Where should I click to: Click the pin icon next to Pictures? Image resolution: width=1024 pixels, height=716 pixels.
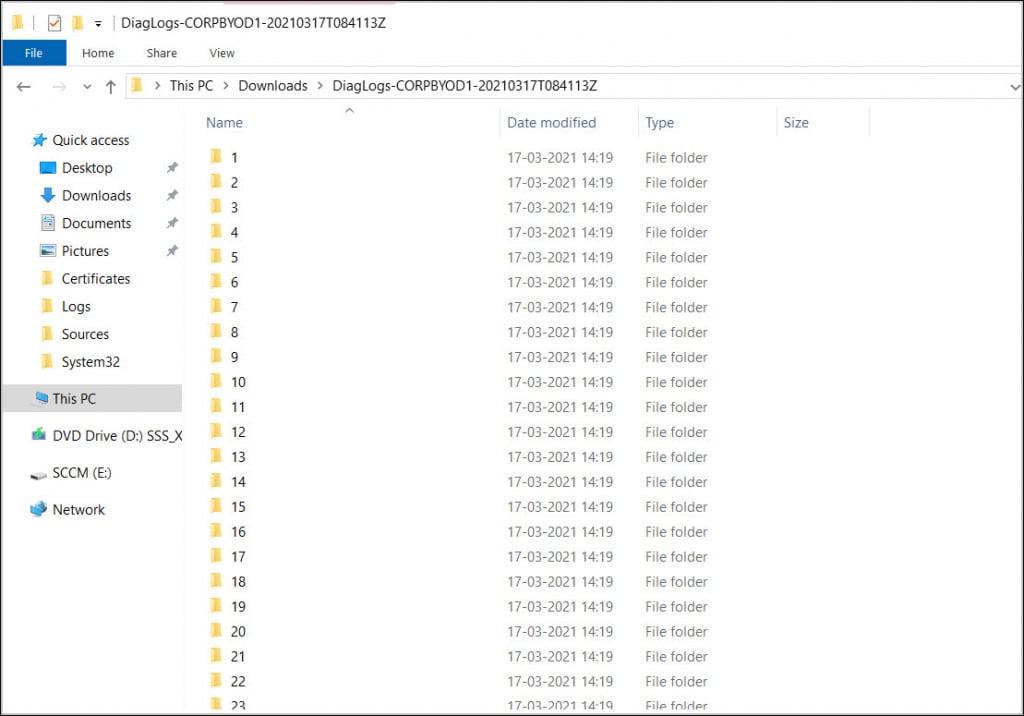[x=172, y=251]
